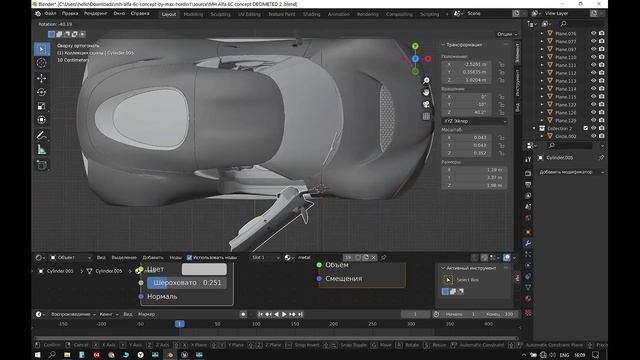
Task: Lock the position X value
Action: (501, 64)
